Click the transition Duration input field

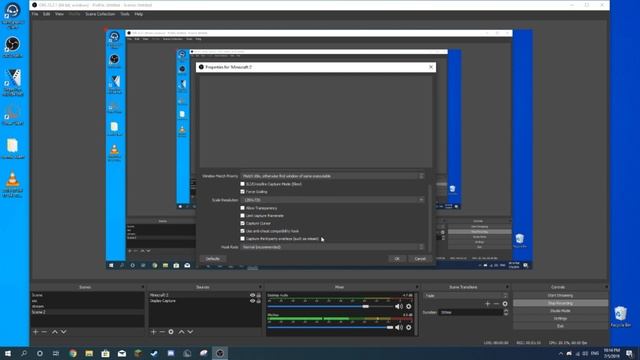471,312
